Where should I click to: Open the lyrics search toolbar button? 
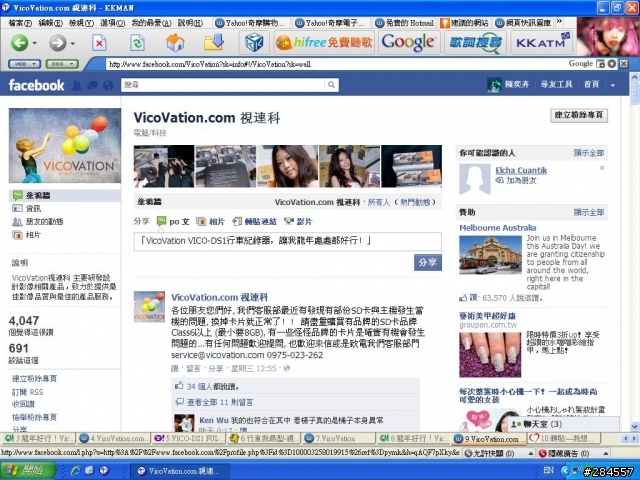pos(475,42)
